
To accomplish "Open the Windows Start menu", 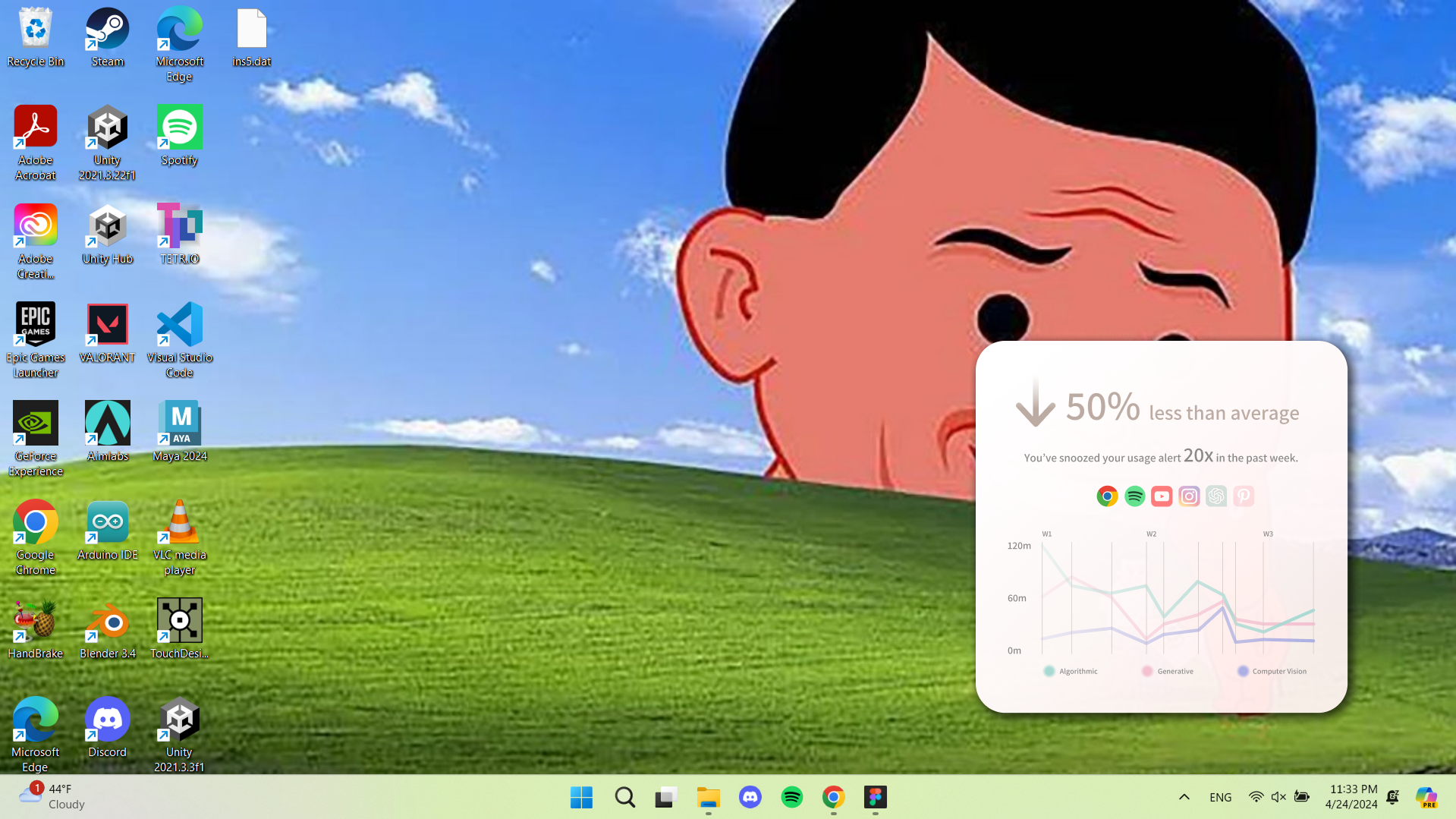I will point(581,797).
